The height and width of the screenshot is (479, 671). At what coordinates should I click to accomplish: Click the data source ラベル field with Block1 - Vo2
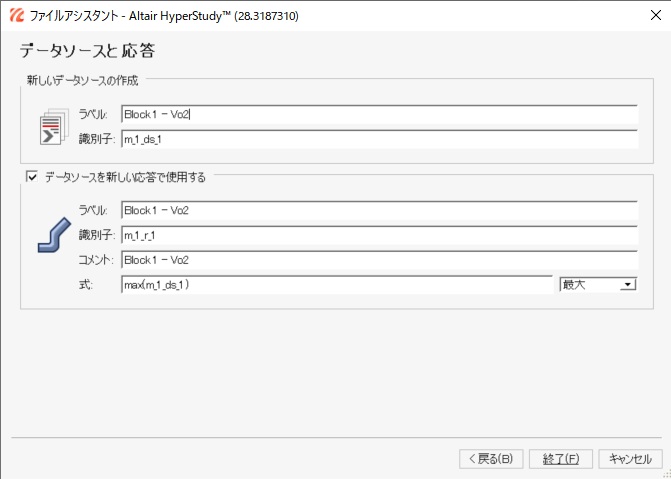378,114
